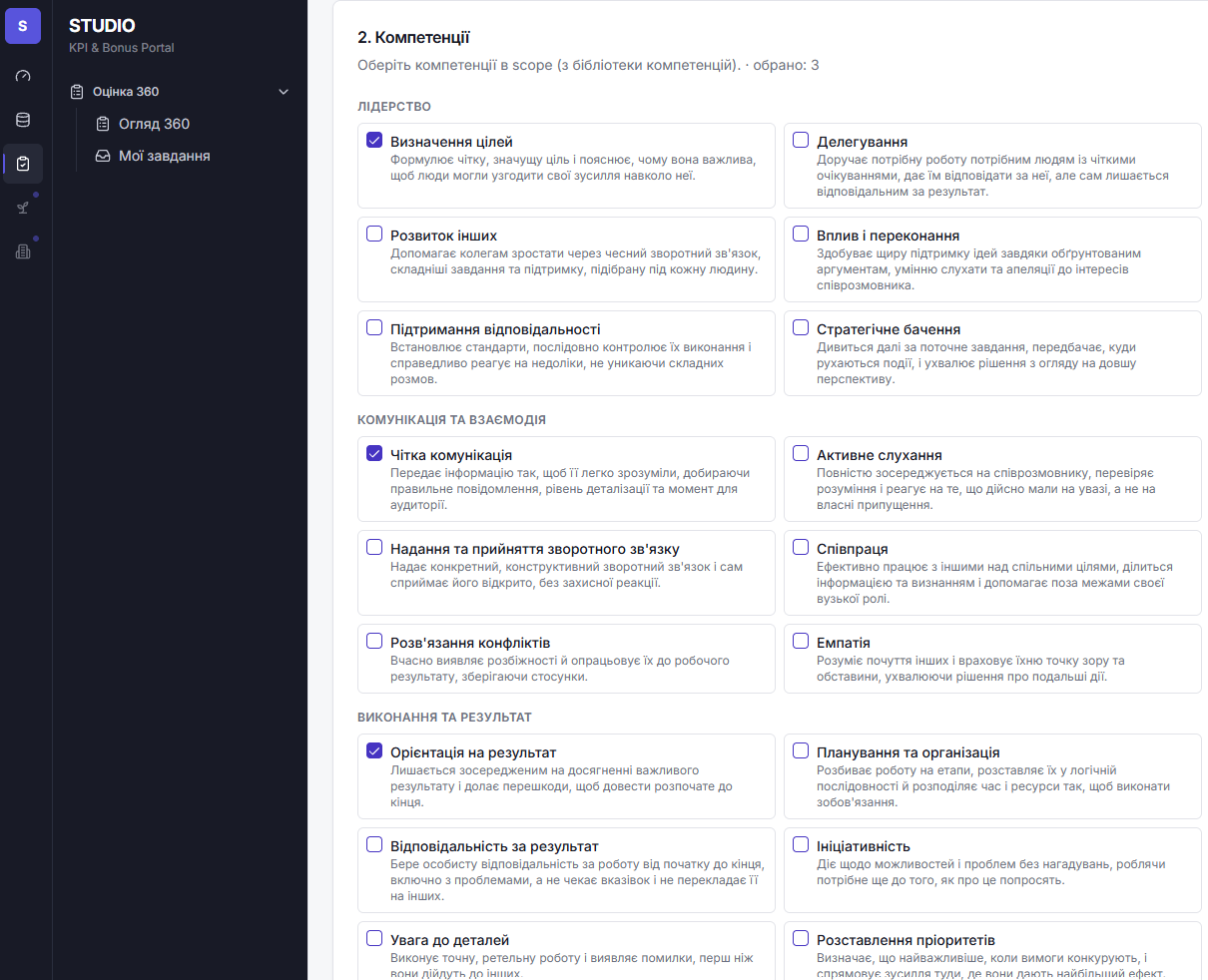The image size is (1208, 980).
Task: Click the КОМУНІКАЦІЯ ТА ВЗАЄМОДІЯ section label
Action: click(x=451, y=420)
